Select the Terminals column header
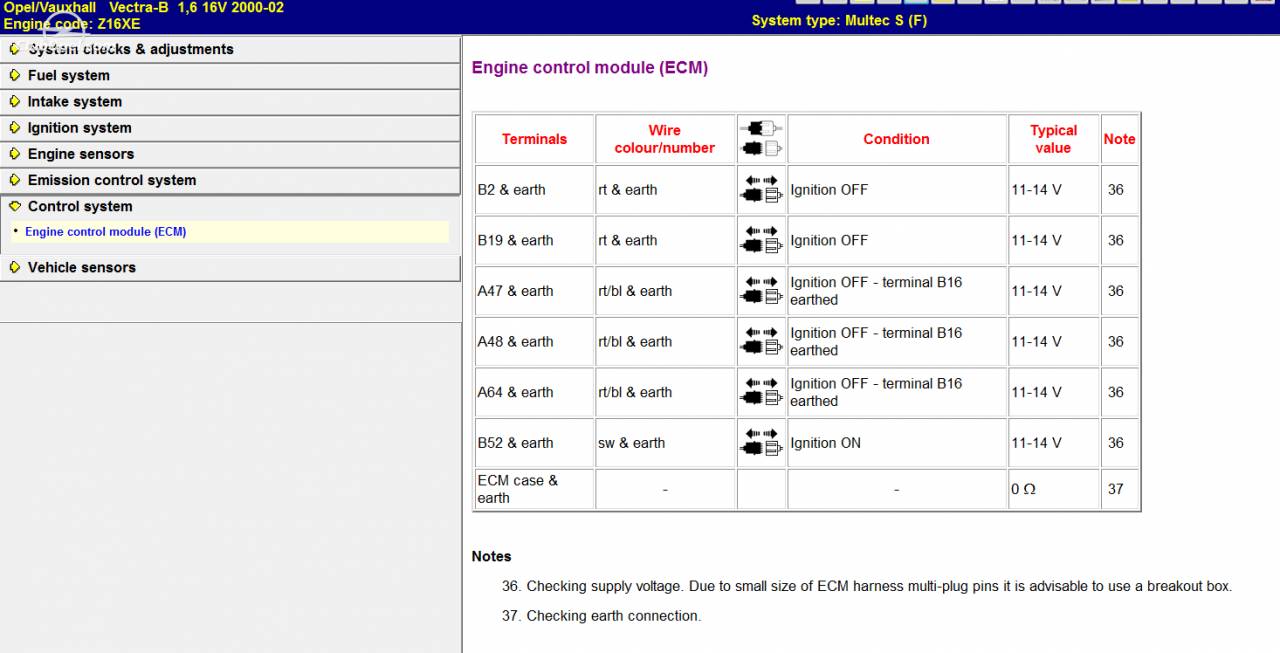This screenshot has width=1280, height=653. click(x=534, y=139)
